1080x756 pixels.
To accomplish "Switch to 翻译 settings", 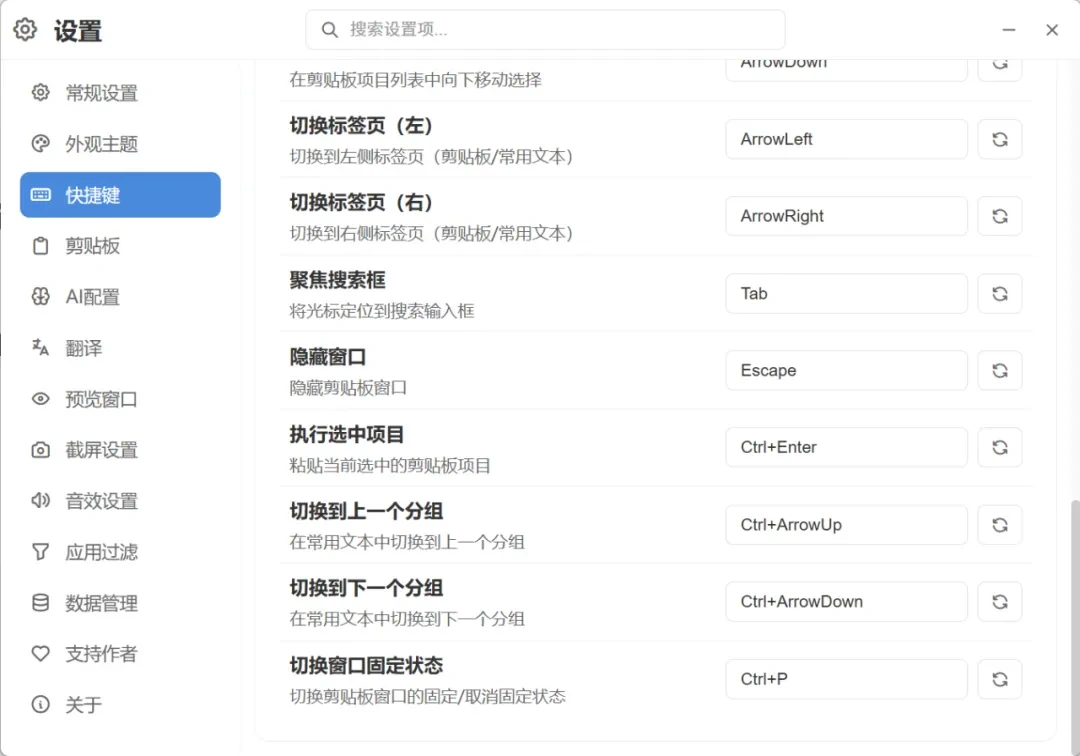I will pos(120,348).
